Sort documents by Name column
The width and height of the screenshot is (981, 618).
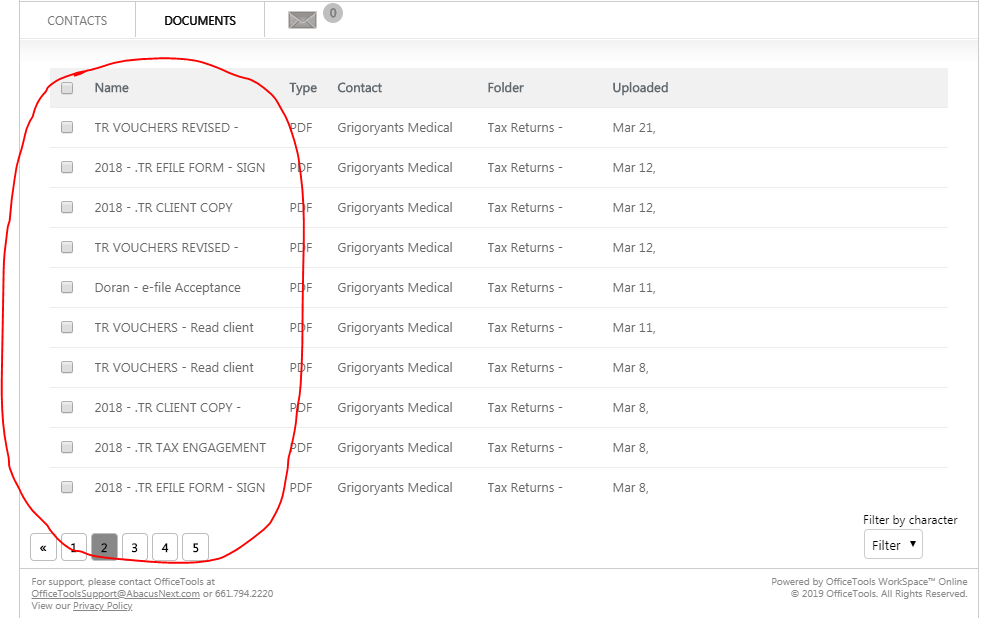pos(111,88)
